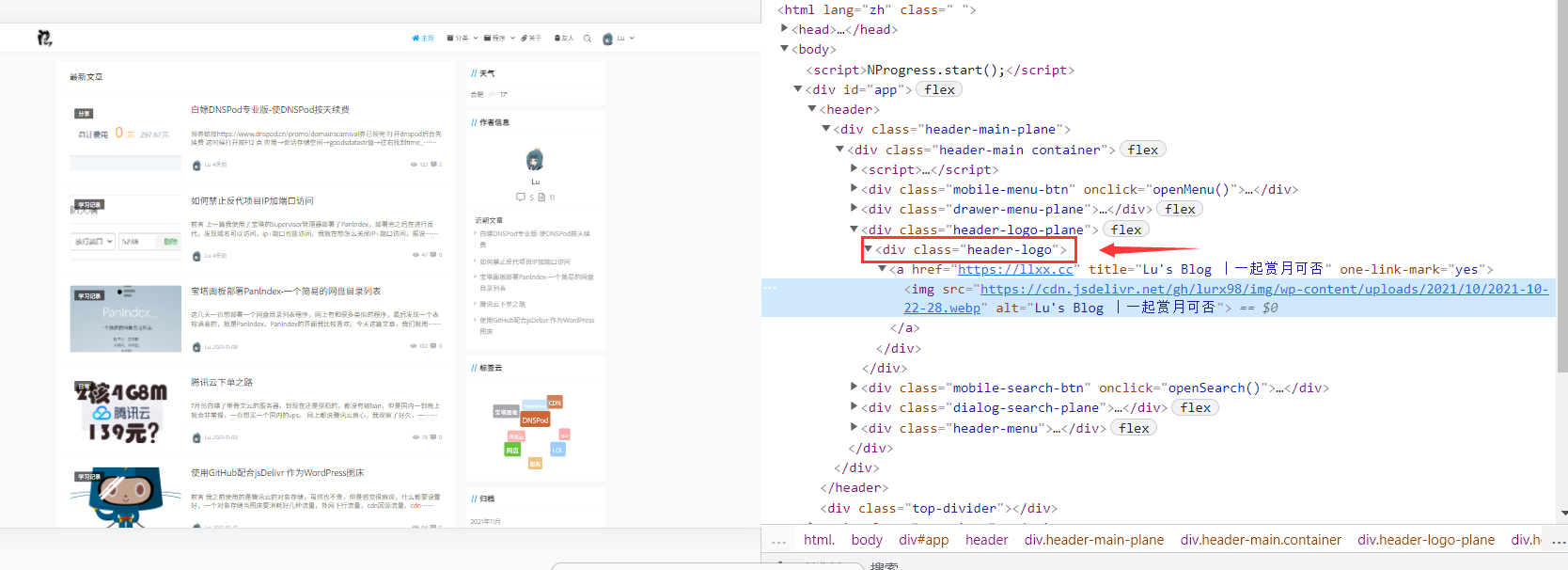Image resolution: width=1568 pixels, height=570 pixels.
Task: Collapse div header-logo node
Action: tap(869, 249)
